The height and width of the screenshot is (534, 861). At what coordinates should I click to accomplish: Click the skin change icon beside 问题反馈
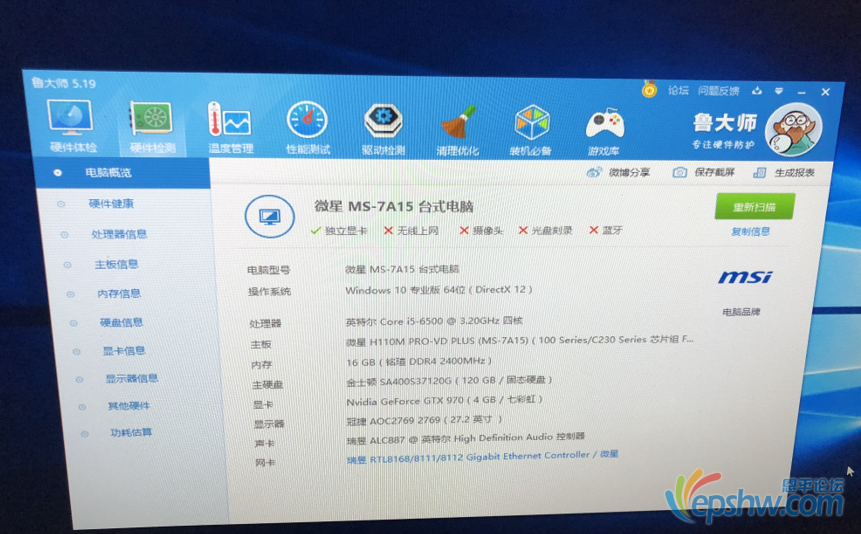(757, 91)
